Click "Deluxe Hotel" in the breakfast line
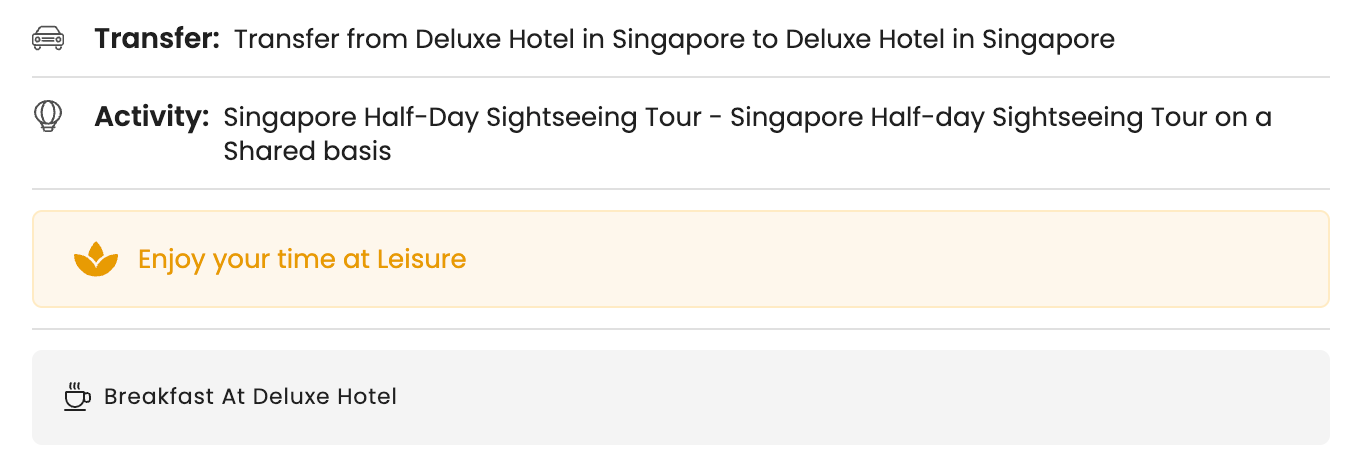This screenshot has height=456, width=1354. click(325, 397)
